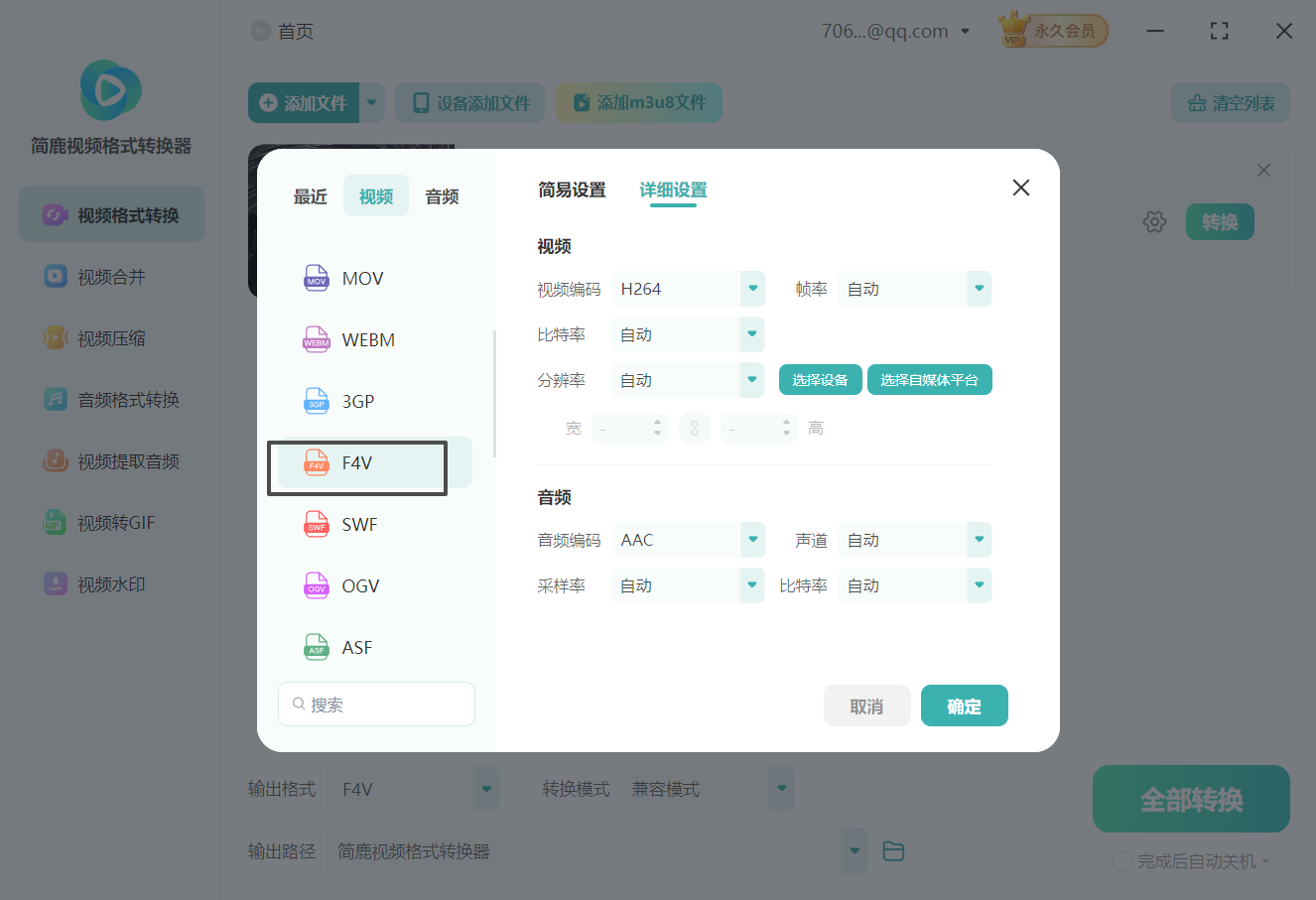1316x900 pixels.
Task: Click the settings gear beside the 转换 button
Action: (x=1154, y=221)
